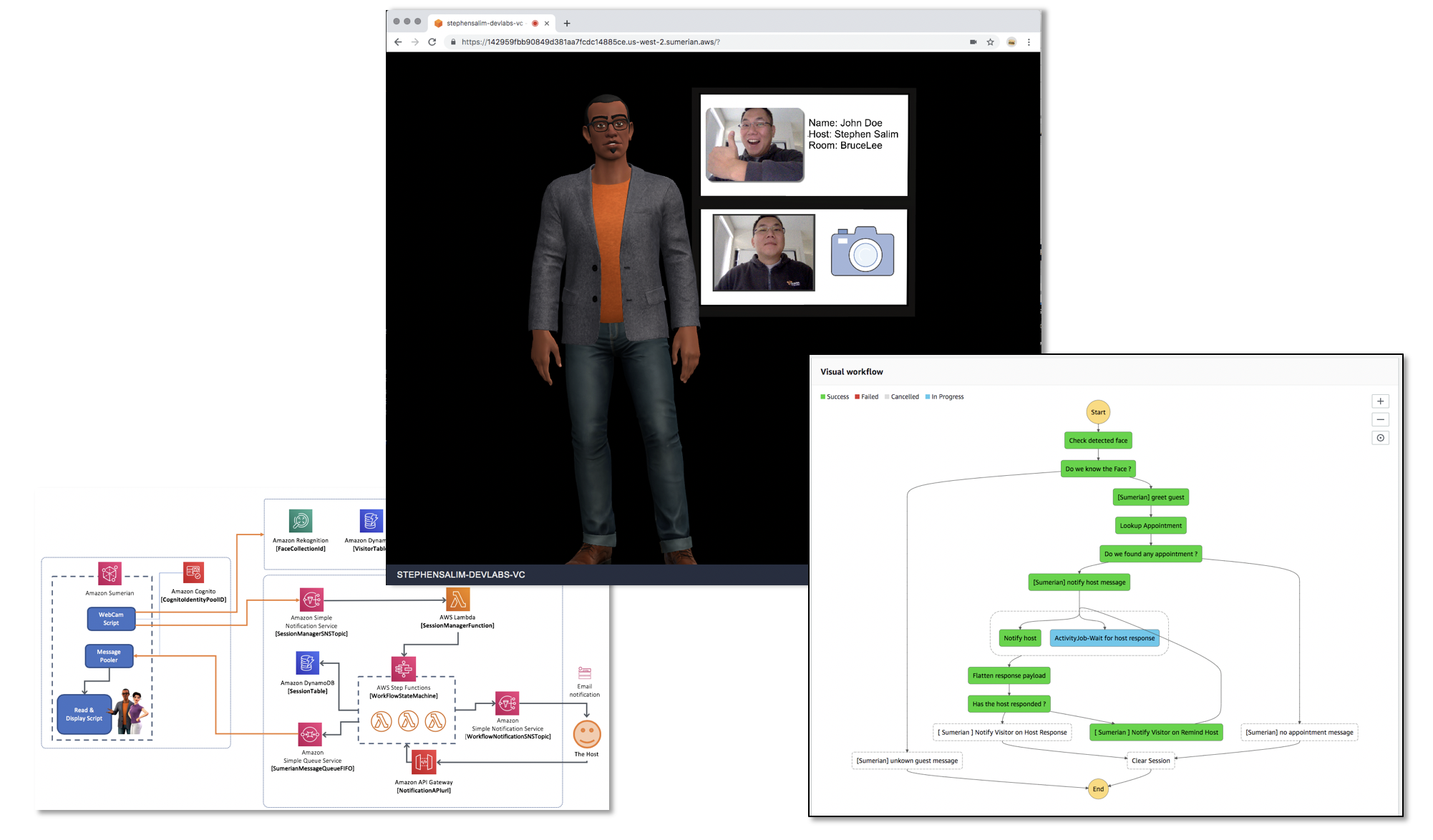Bookmark page with the star icon
This screenshot has height=840, width=1433.
click(991, 42)
